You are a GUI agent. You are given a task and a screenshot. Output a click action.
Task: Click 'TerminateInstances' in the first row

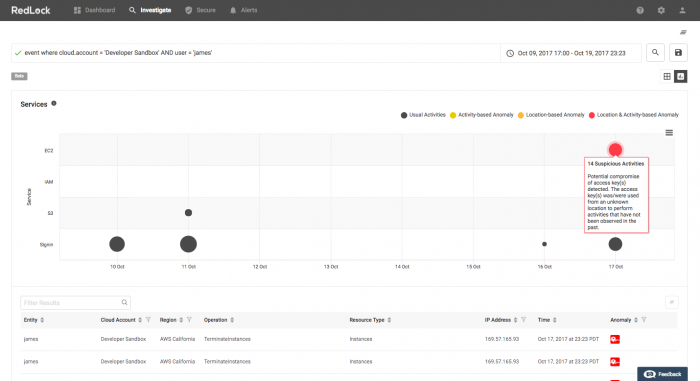227,339
